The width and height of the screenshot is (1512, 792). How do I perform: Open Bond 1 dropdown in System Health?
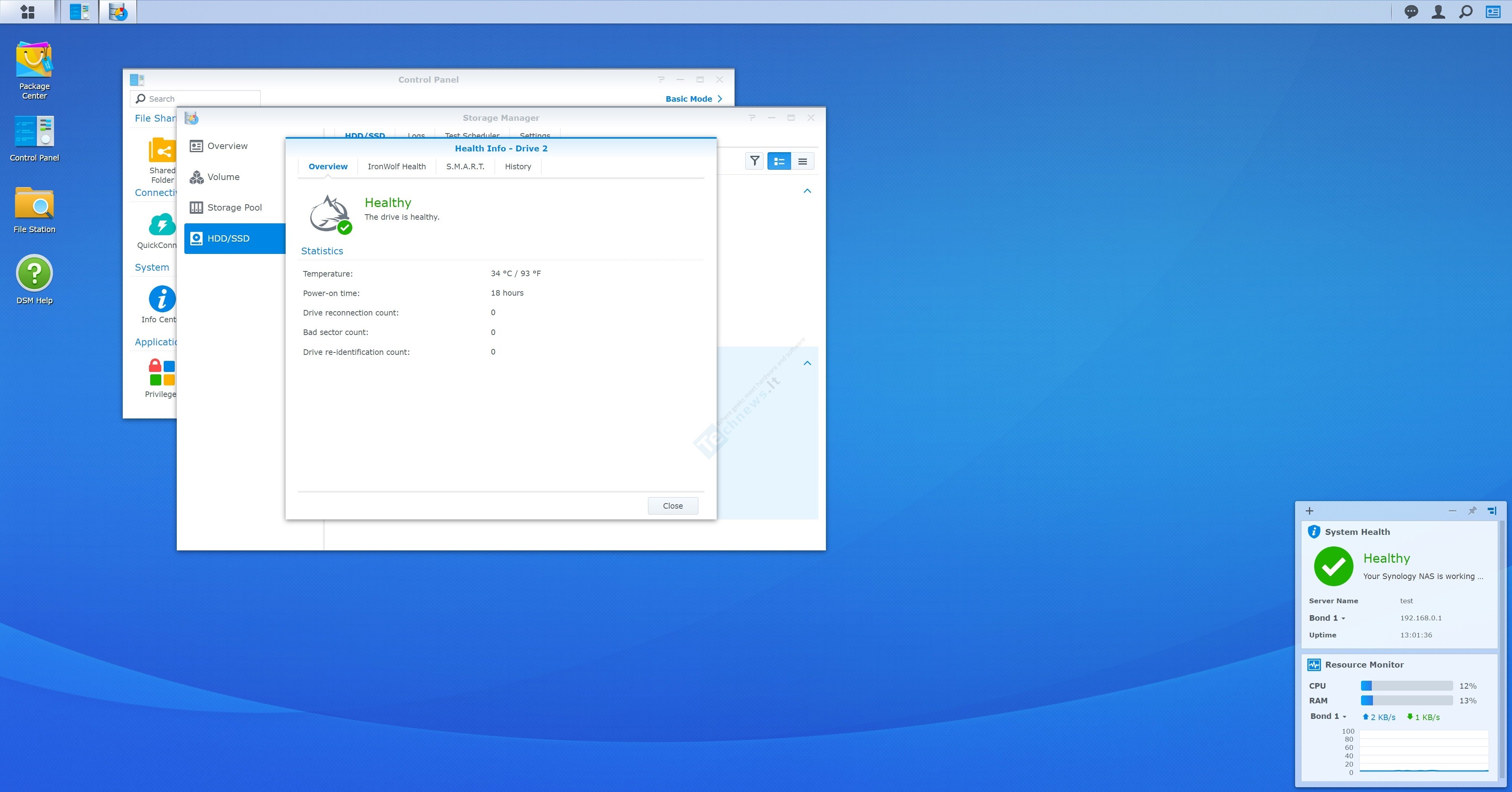(x=1326, y=618)
